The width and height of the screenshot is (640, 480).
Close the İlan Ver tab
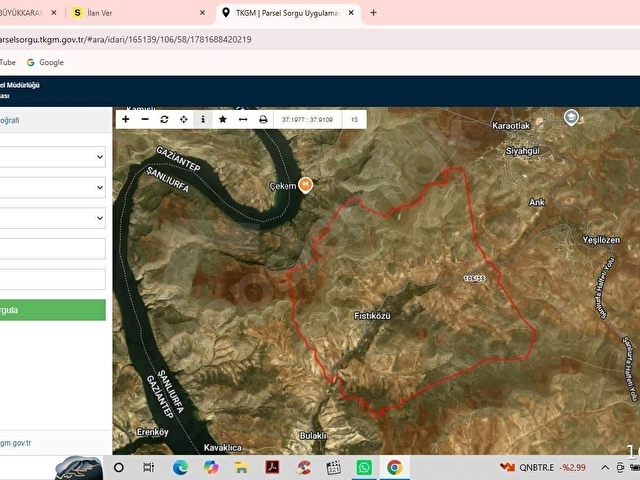(x=202, y=13)
